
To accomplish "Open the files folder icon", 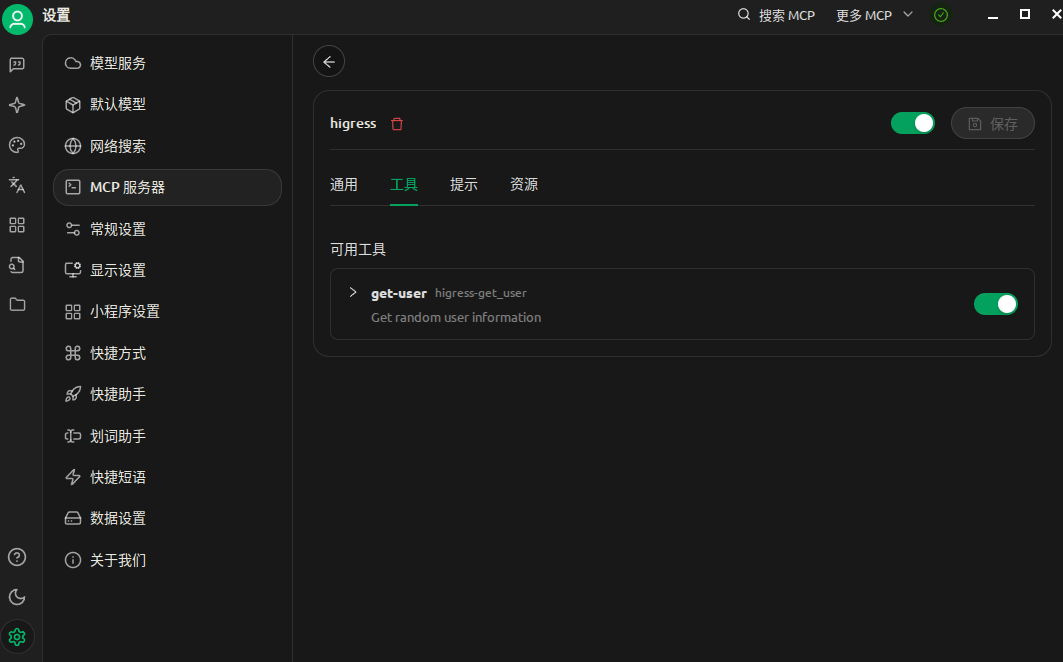I will [x=16, y=305].
